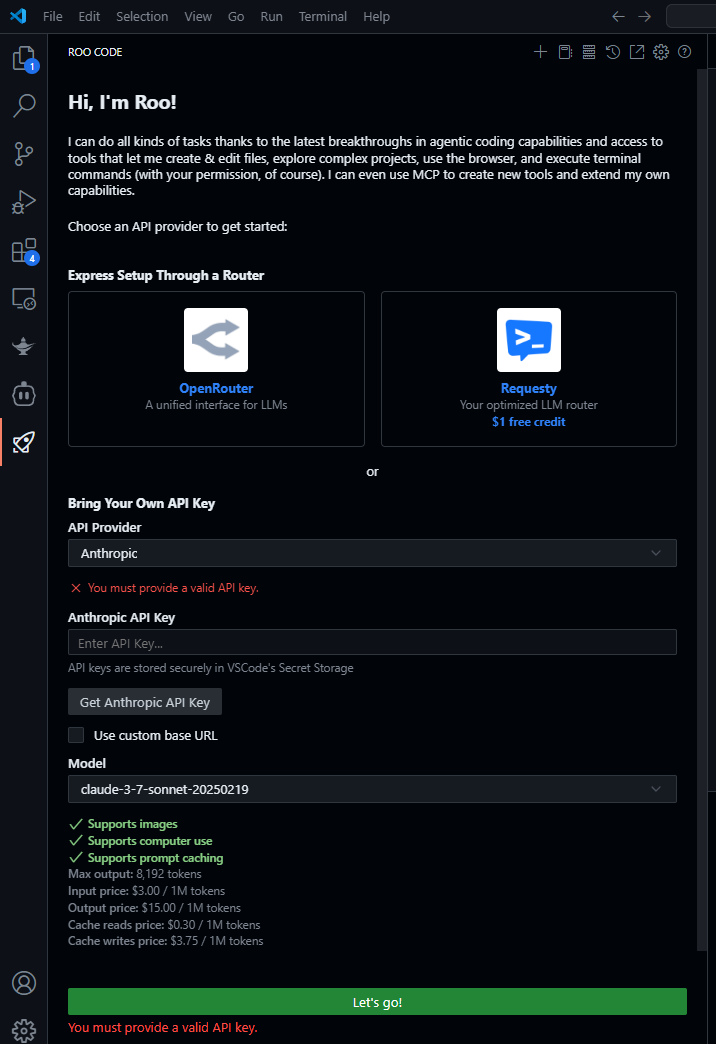Open the Remote Explorer view

tap(24, 298)
